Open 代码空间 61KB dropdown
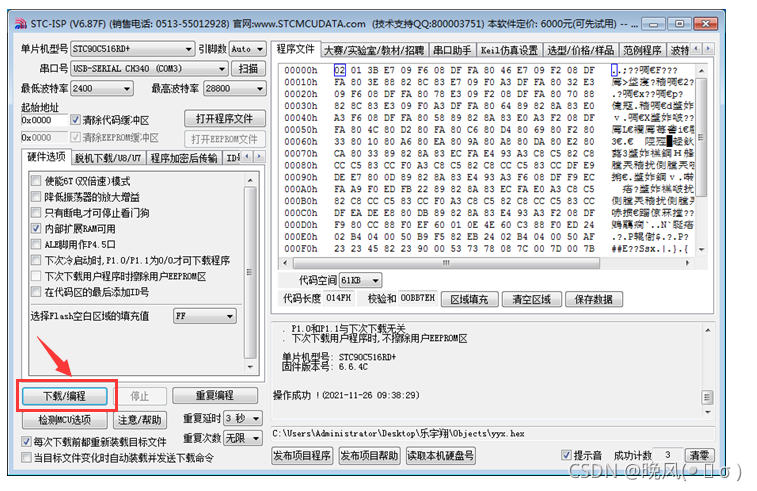The height and width of the screenshot is (491, 757). pyautogui.click(x=361, y=280)
